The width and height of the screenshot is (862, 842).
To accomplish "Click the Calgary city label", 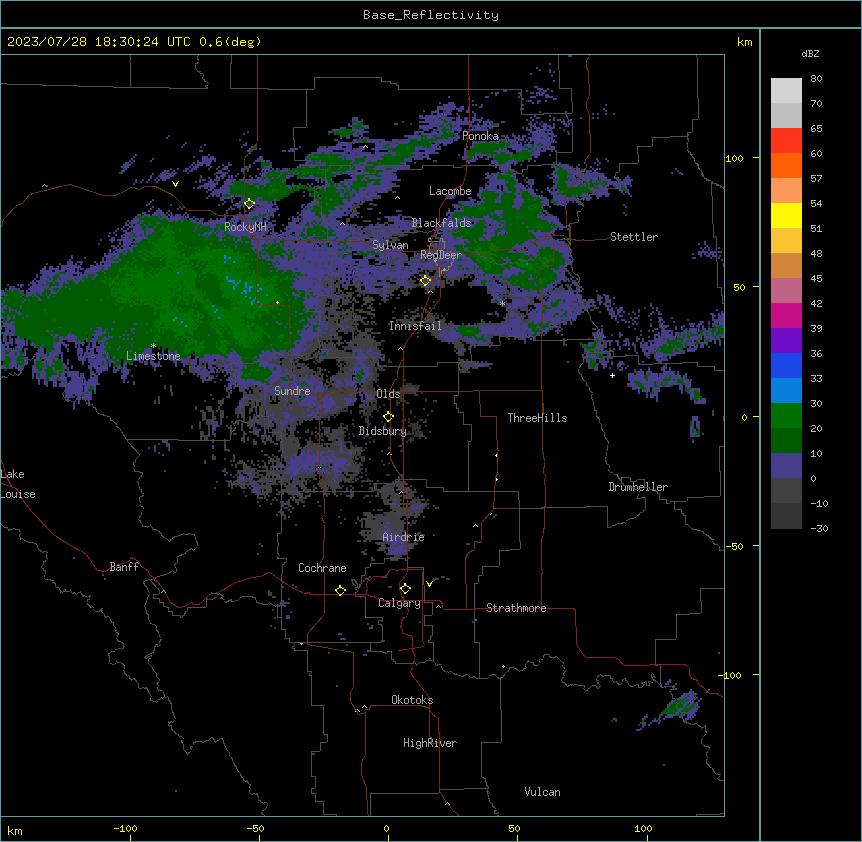I will coord(400,603).
